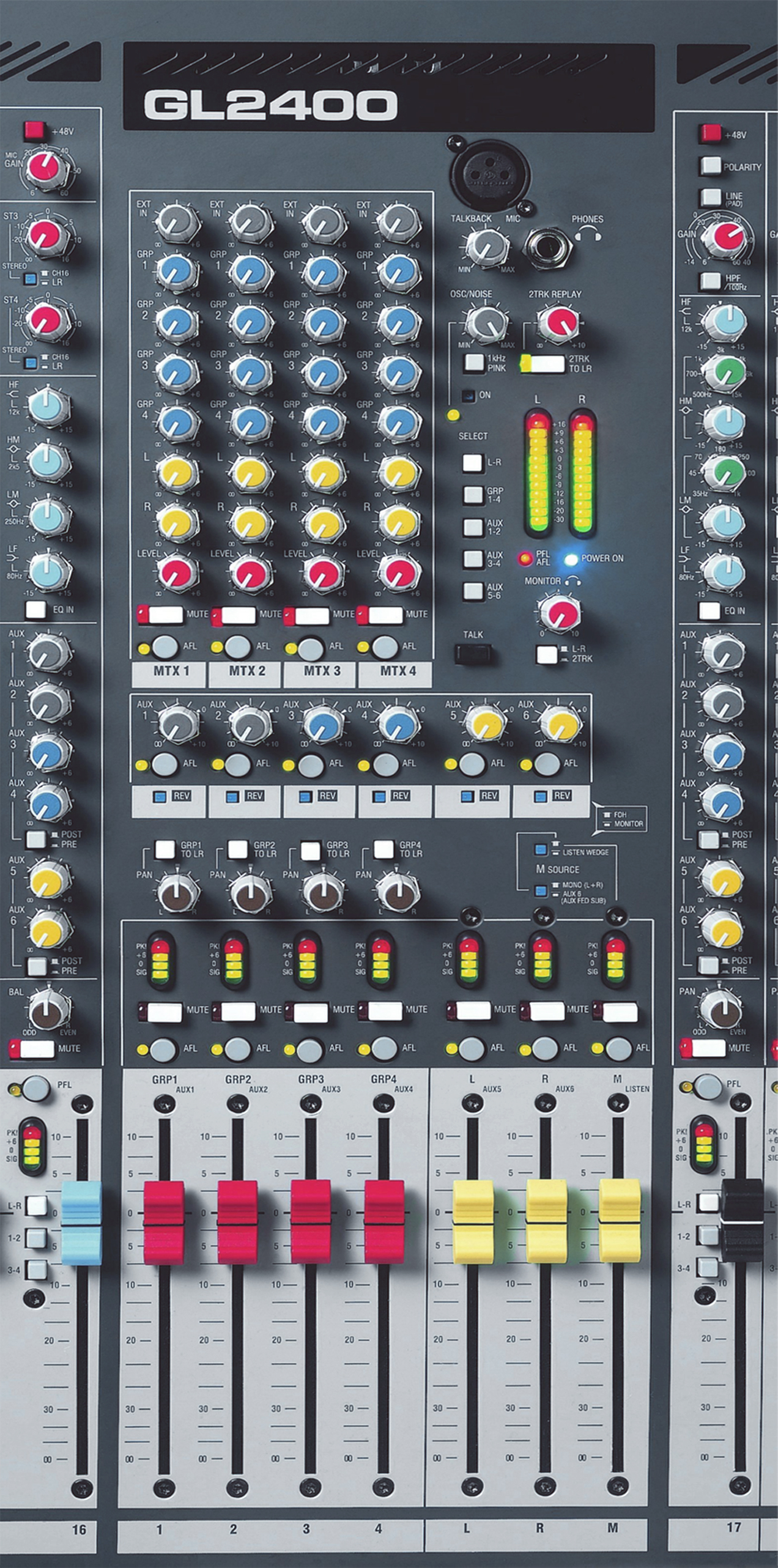Screen dimensions: 778x1568
Task: Click the GRP1 red fader cap
Action: [x=163, y=1222]
